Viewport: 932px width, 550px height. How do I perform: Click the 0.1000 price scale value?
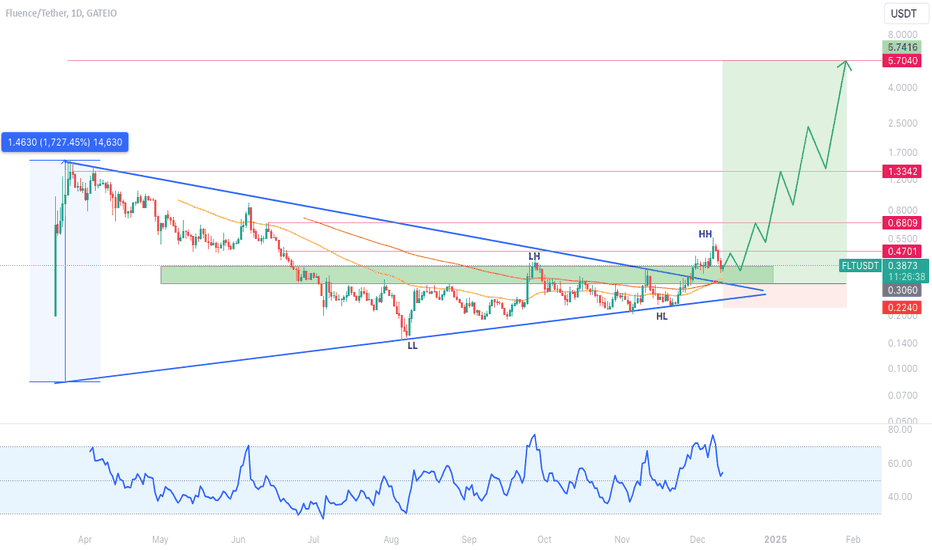point(903,369)
